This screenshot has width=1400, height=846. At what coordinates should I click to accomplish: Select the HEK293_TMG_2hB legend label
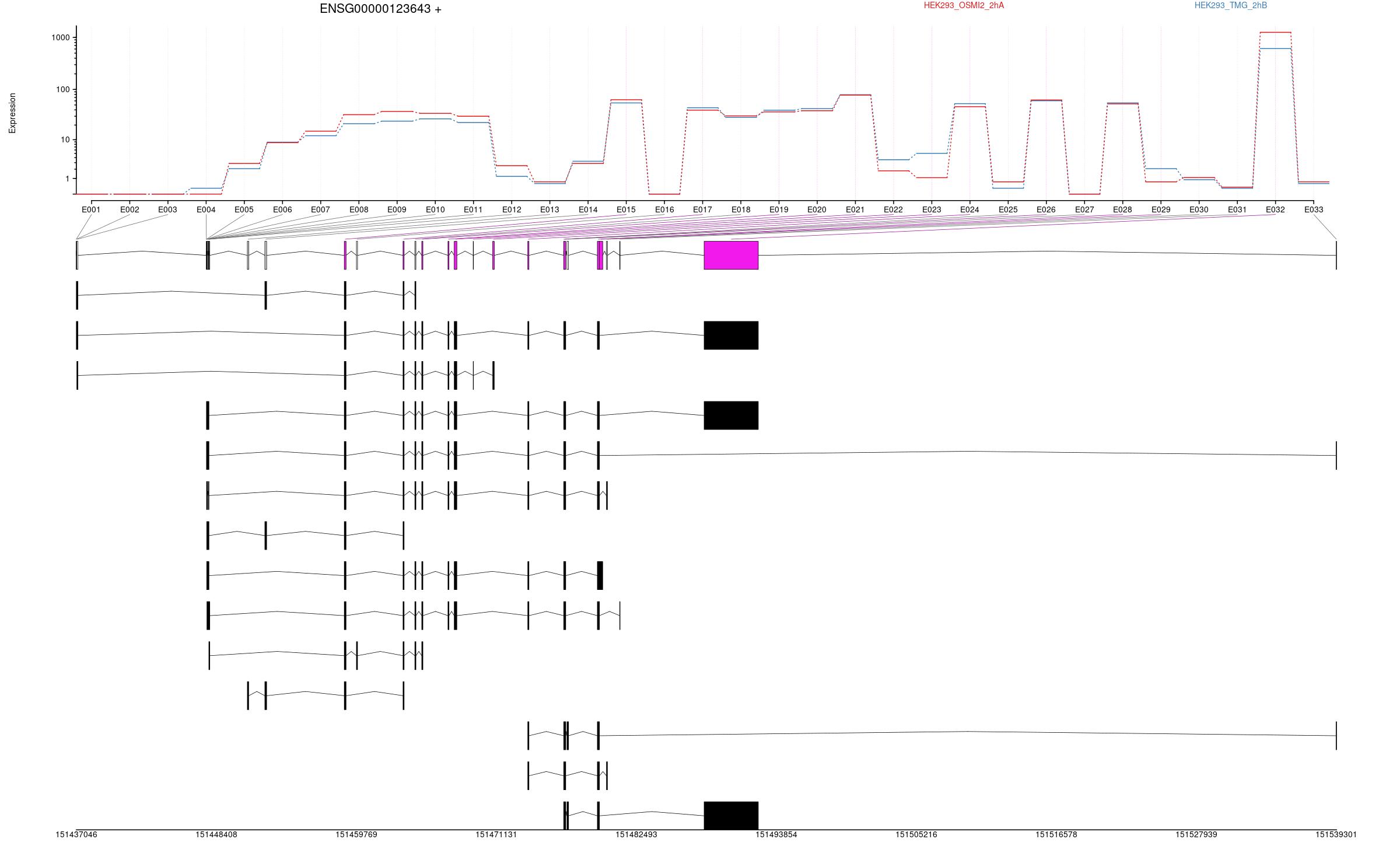click(1230, 5)
